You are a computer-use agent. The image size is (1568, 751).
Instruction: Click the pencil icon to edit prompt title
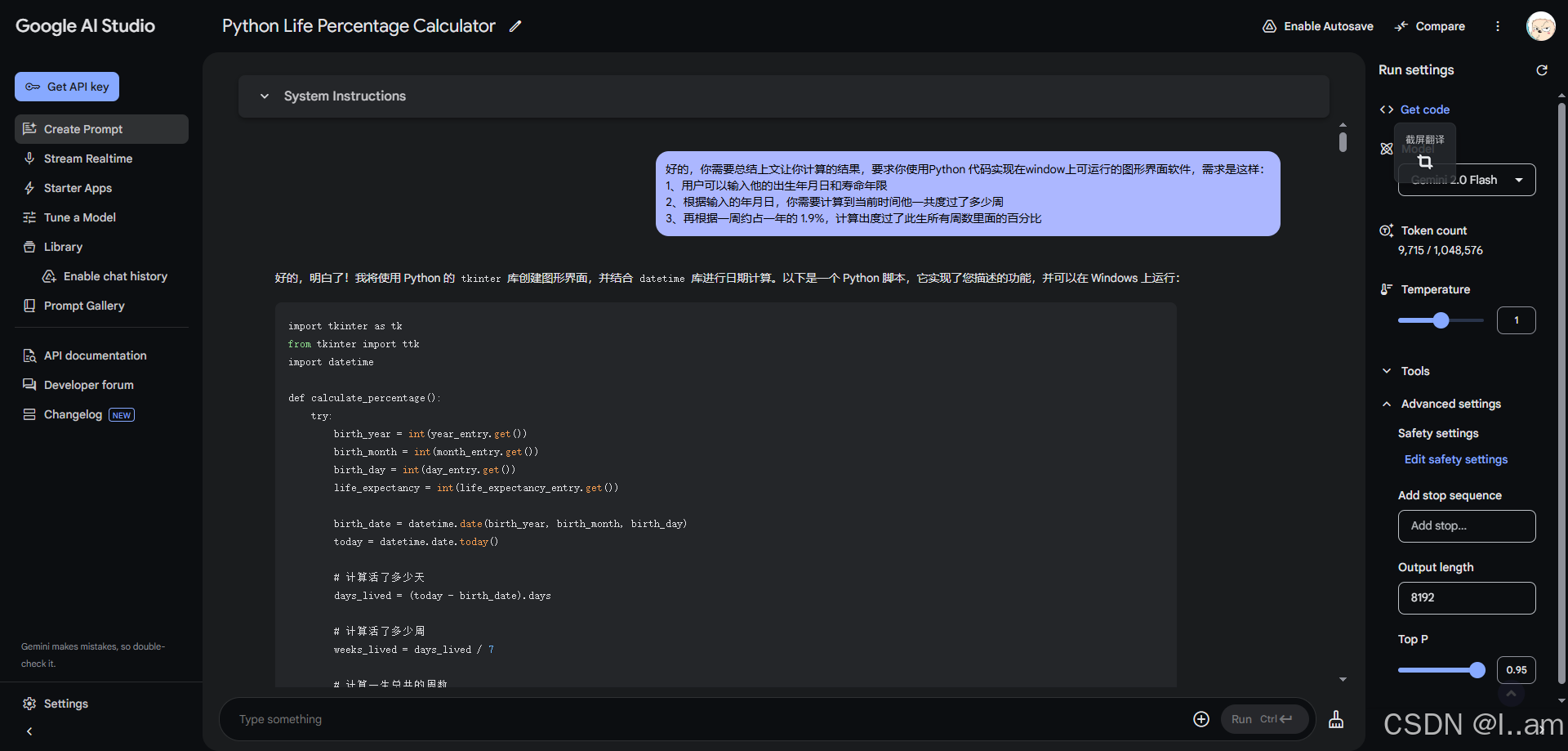(x=515, y=26)
